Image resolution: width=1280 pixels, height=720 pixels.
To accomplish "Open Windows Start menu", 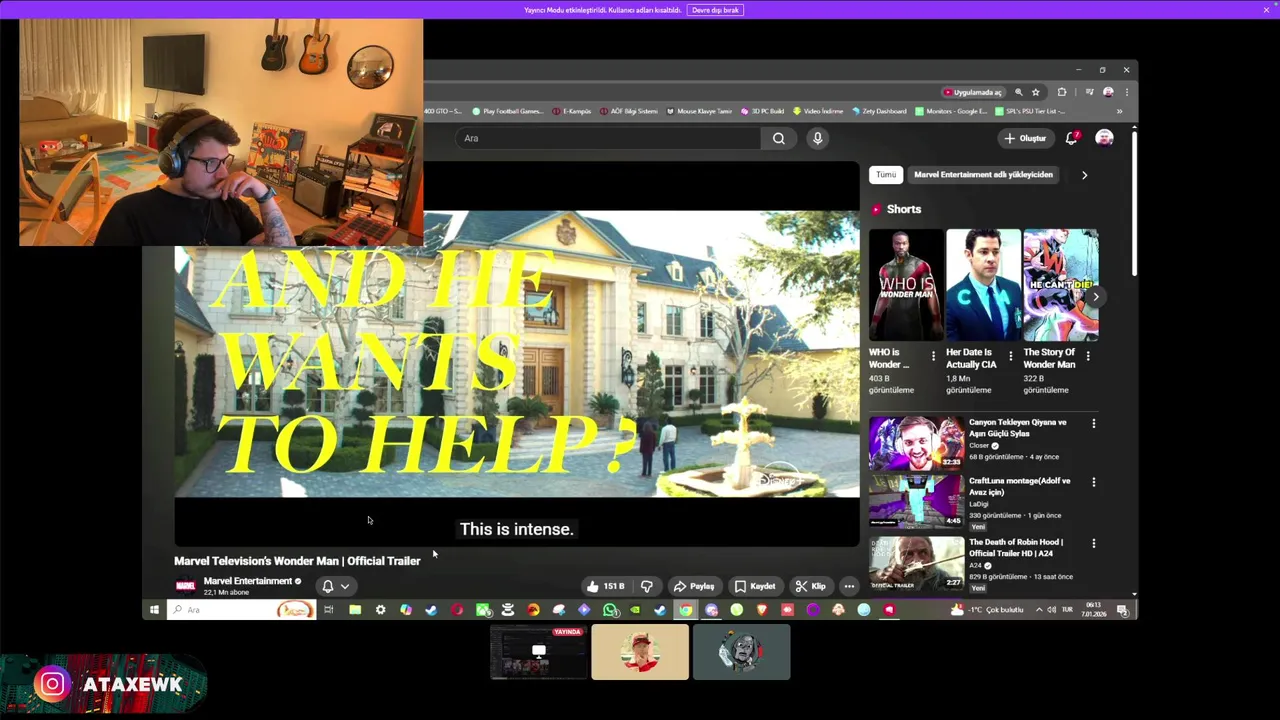I will click(x=154, y=610).
